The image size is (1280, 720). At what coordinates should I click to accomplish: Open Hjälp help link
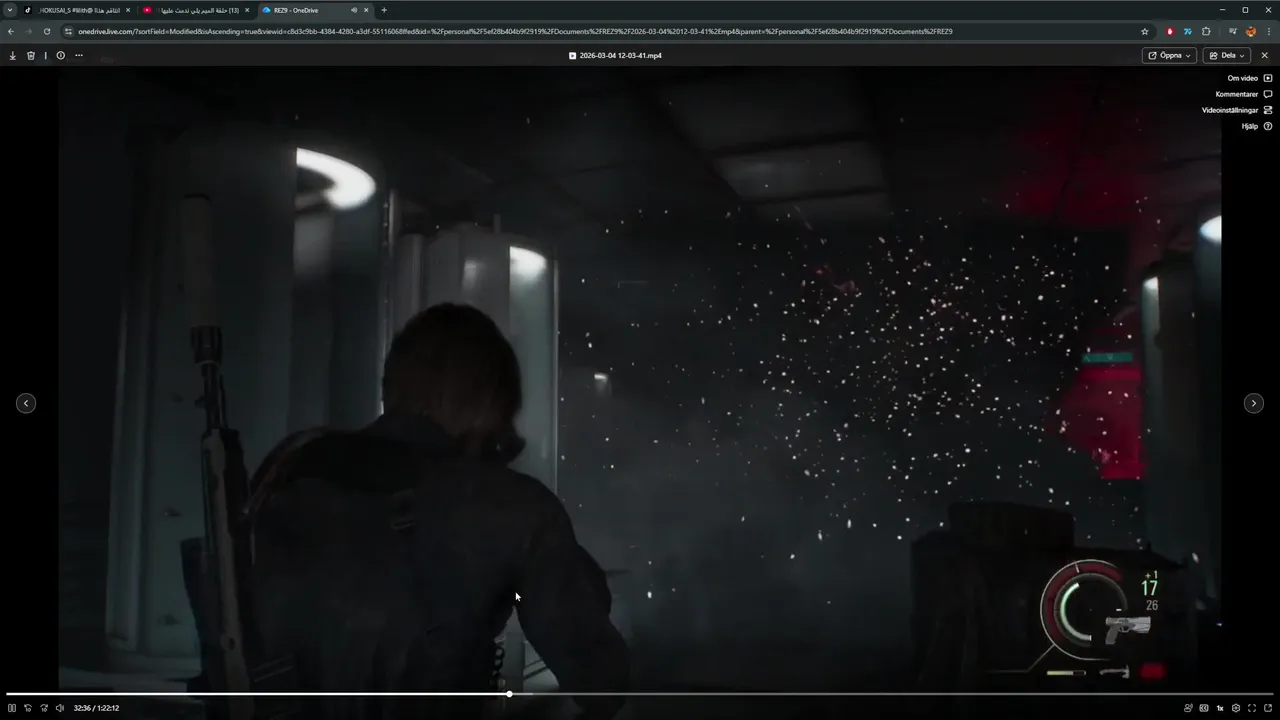[x=1257, y=126]
